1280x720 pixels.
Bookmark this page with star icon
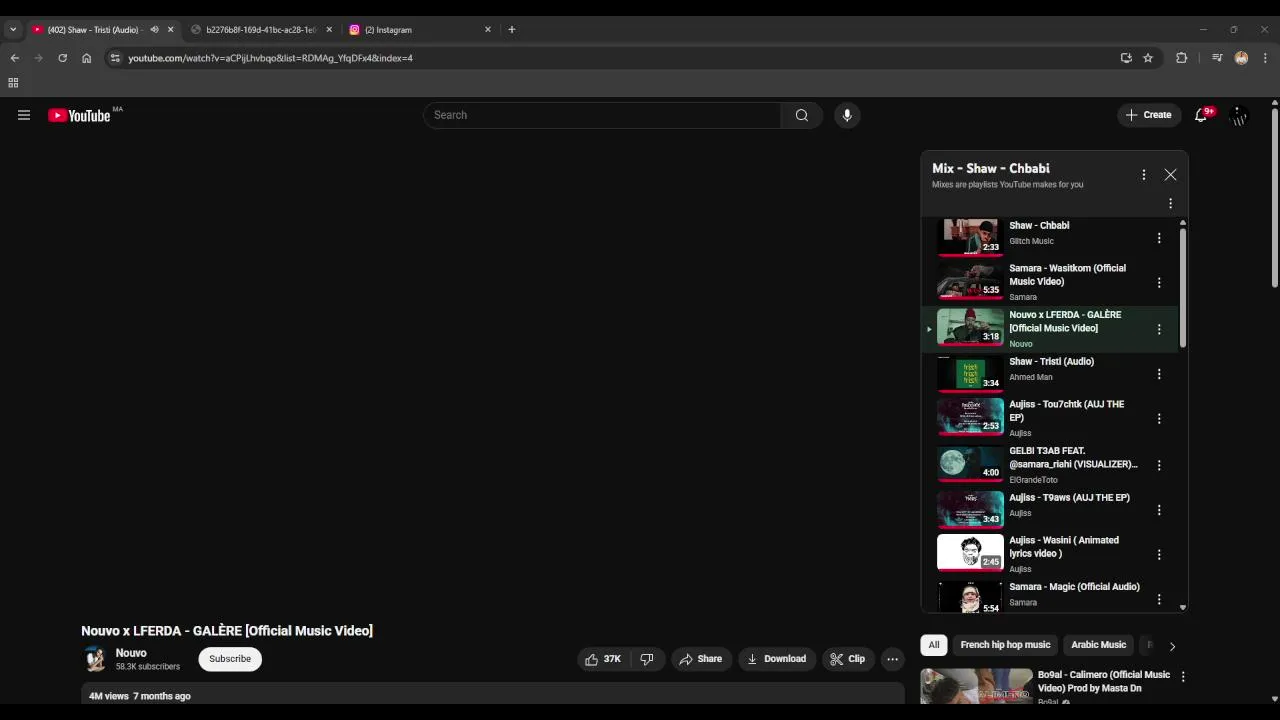(1148, 58)
